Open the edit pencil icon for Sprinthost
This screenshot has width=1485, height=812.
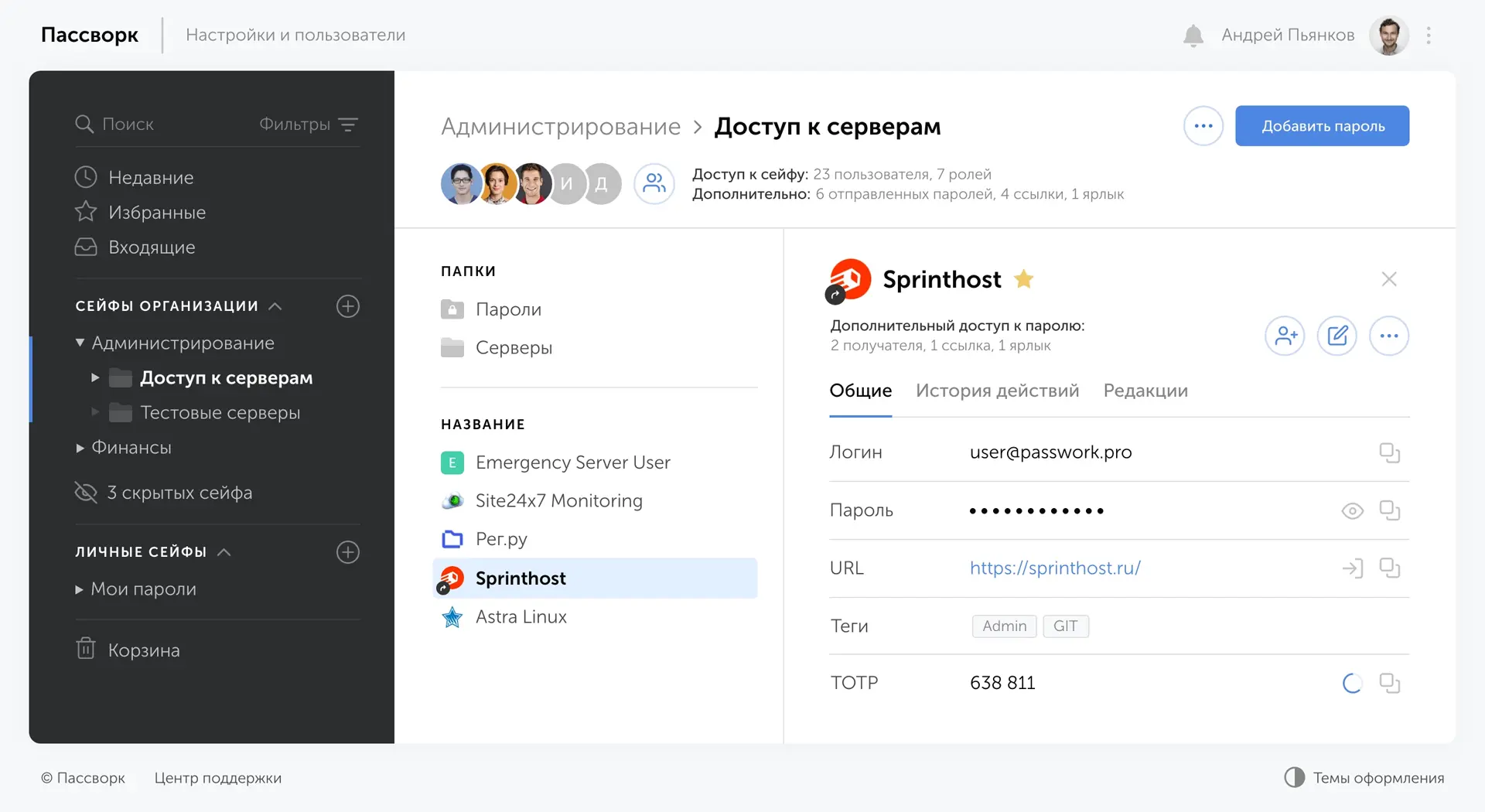click(1336, 336)
